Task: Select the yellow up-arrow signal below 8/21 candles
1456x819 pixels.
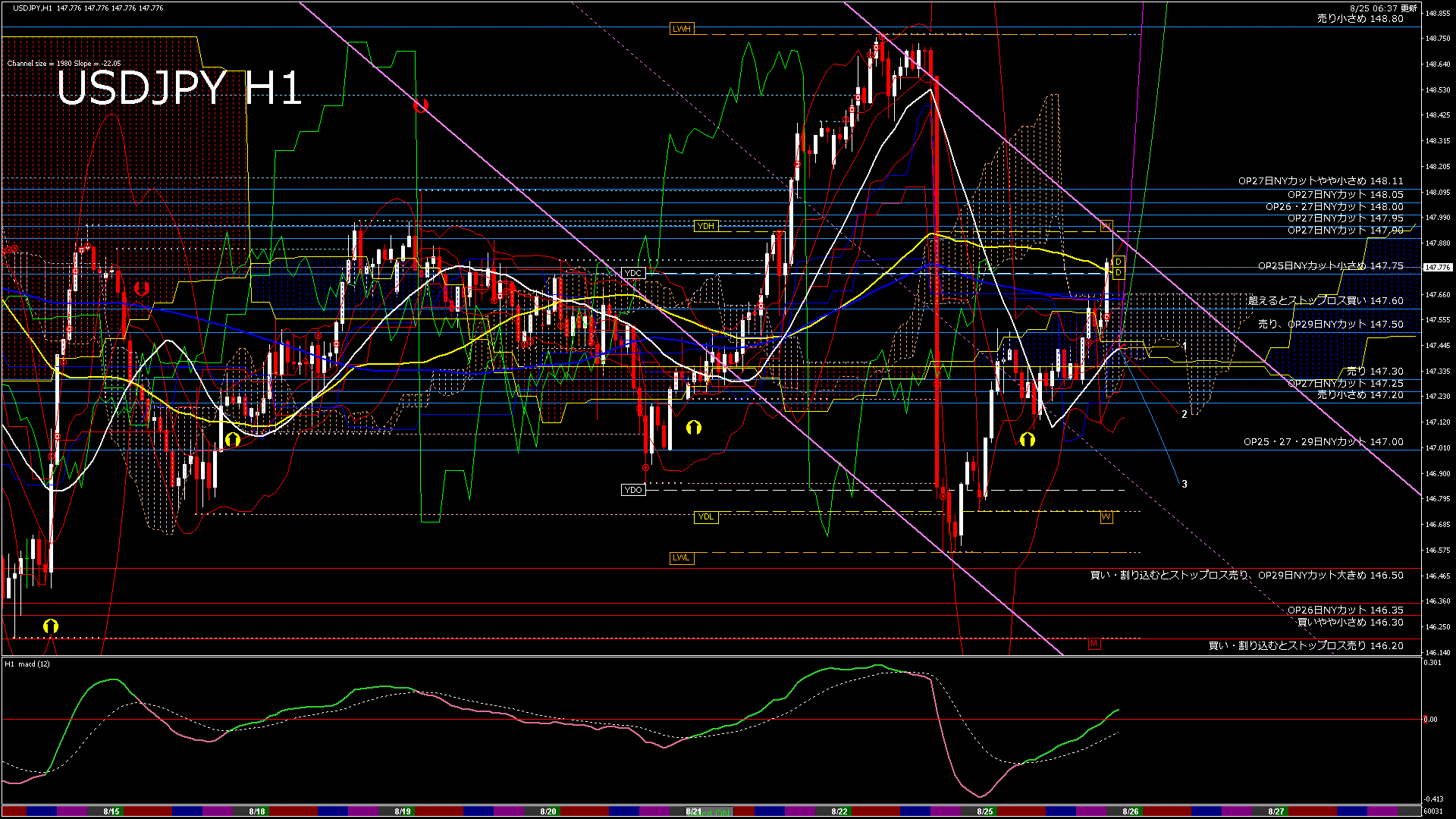Action: 693,428
